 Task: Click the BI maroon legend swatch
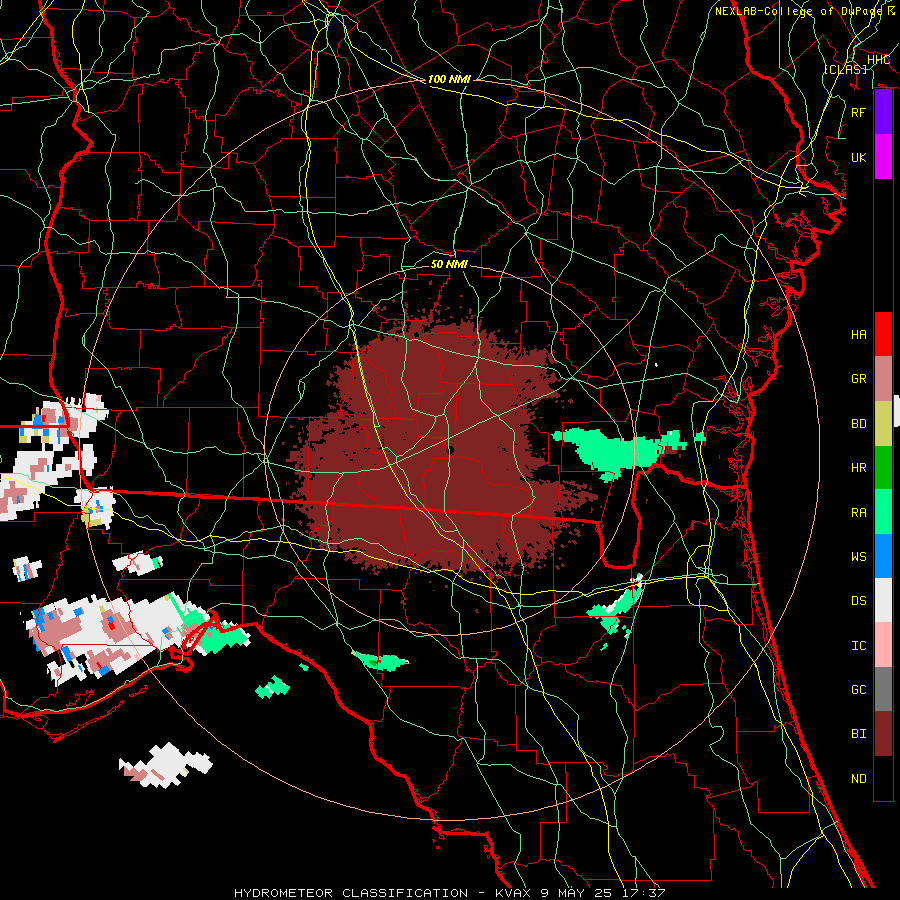883,734
